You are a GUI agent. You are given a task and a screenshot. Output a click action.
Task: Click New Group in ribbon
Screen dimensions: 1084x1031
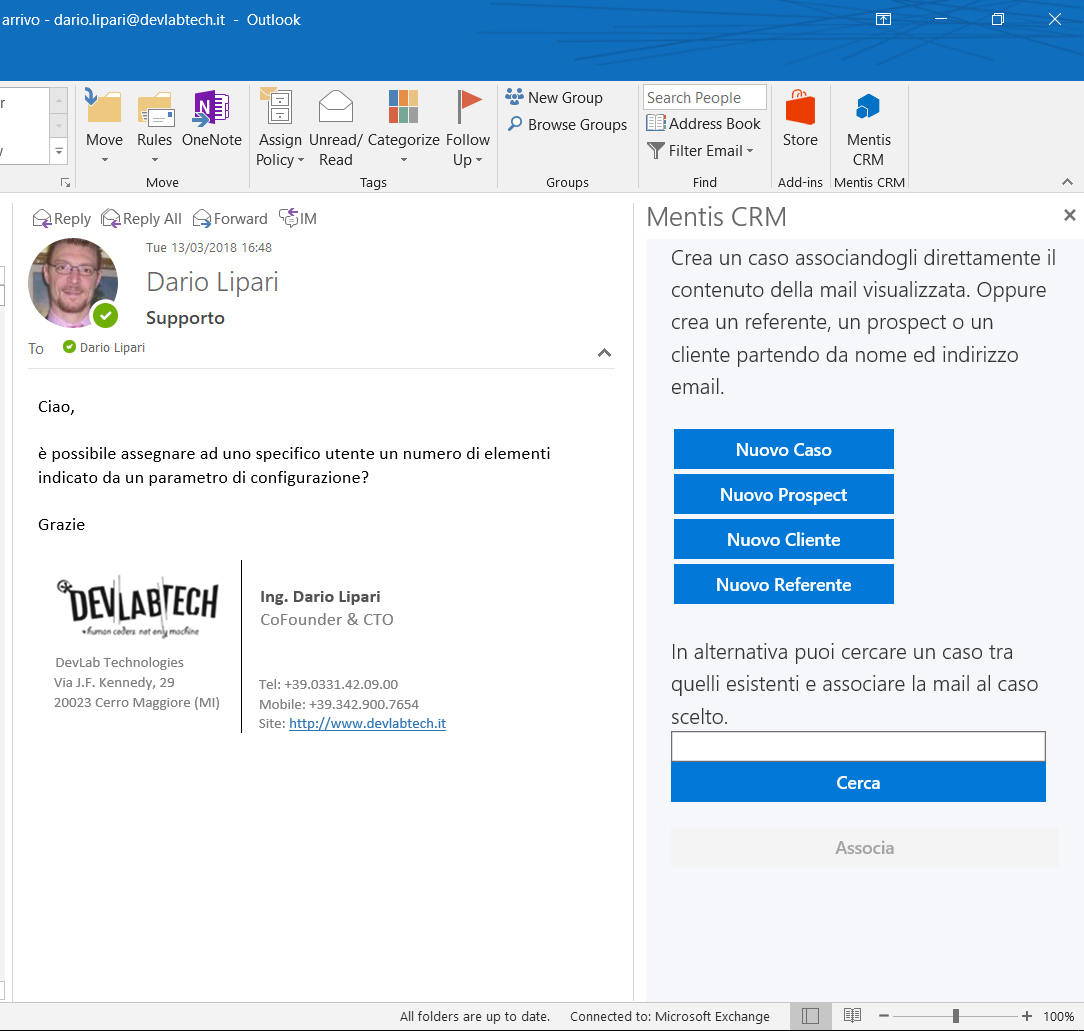click(x=554, y=97)
